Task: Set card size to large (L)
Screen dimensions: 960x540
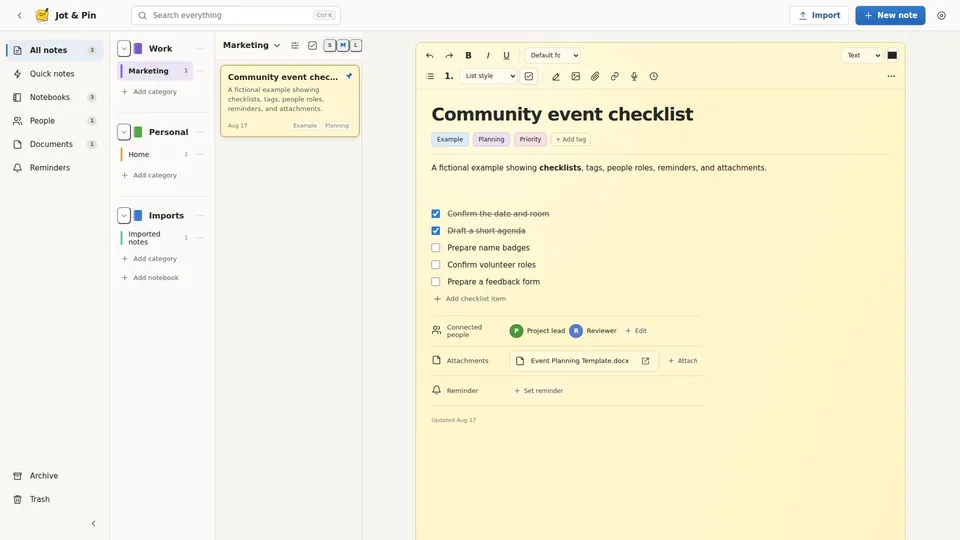Action: tap(356, 45)
